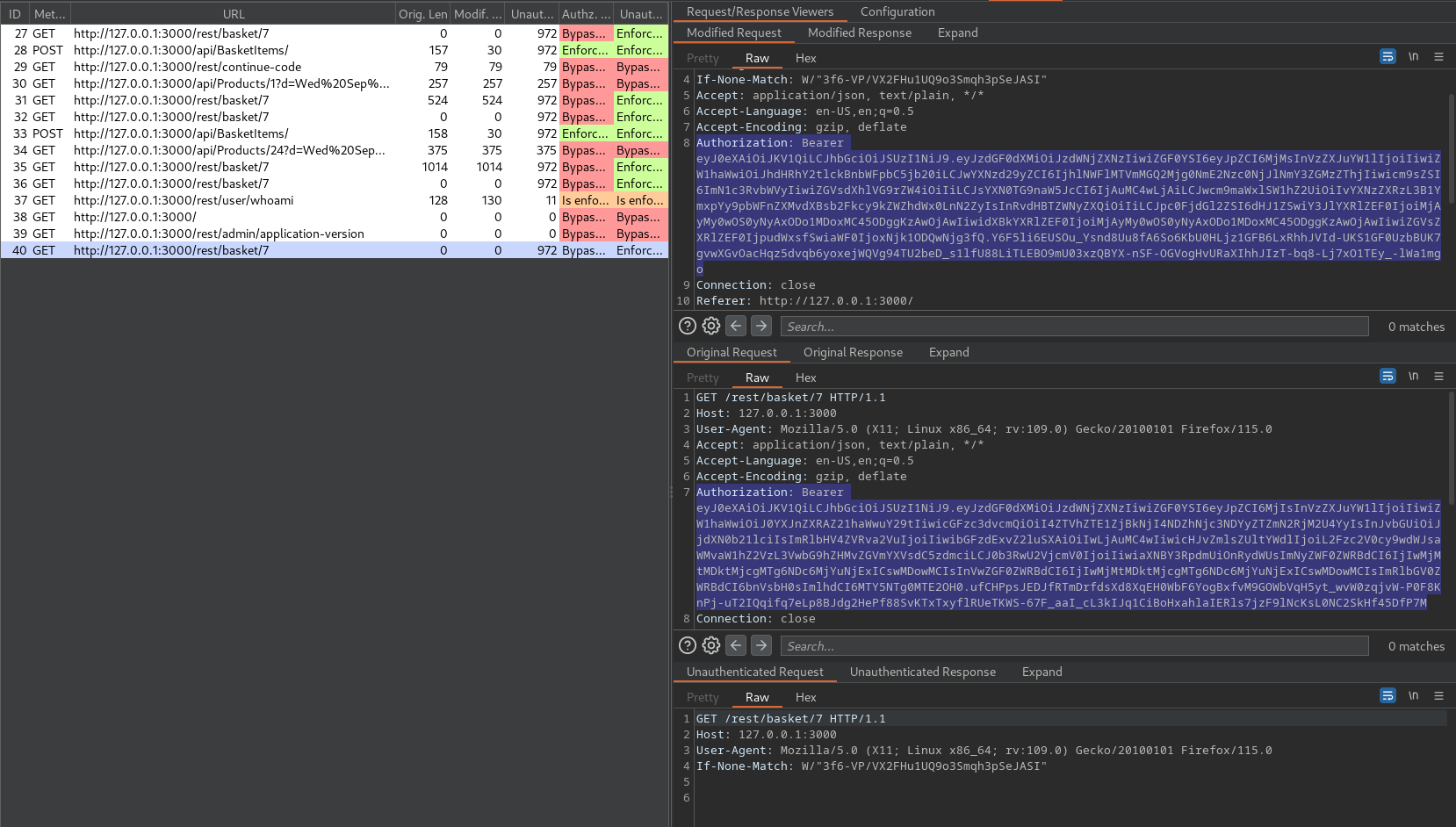
Task: Toggle word wrap in Unauthenticated Request viewer
Action: coord(1388,696)
